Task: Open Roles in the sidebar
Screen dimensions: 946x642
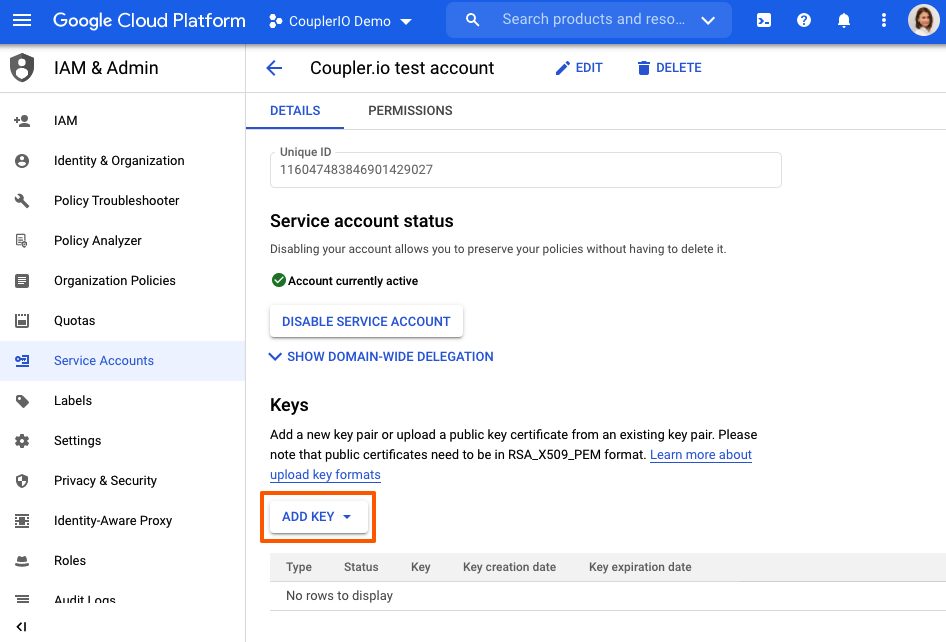Action: click(x=70, y=561)
